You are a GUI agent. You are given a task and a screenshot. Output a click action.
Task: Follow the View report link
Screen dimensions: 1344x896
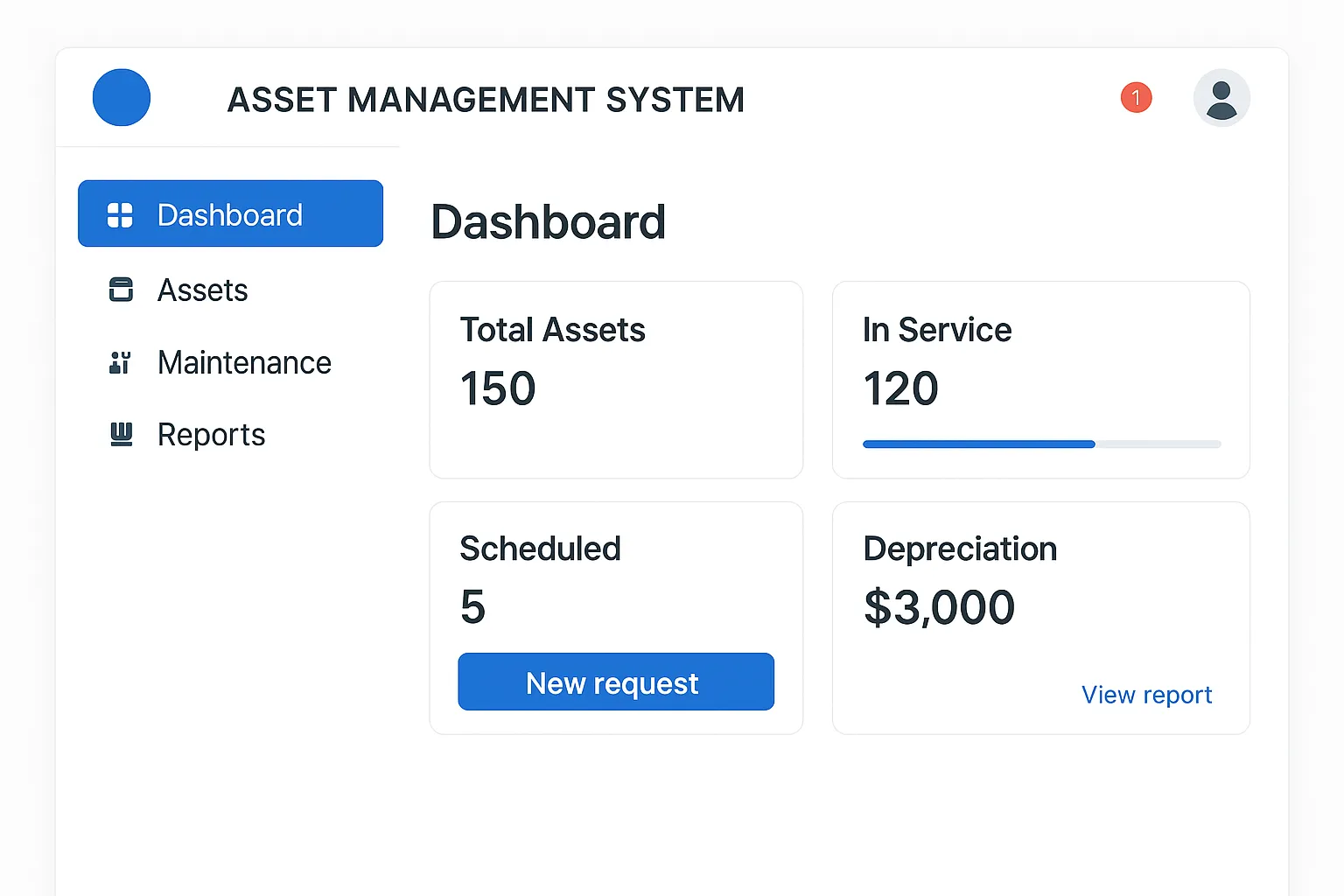(x=1146, y=695)
